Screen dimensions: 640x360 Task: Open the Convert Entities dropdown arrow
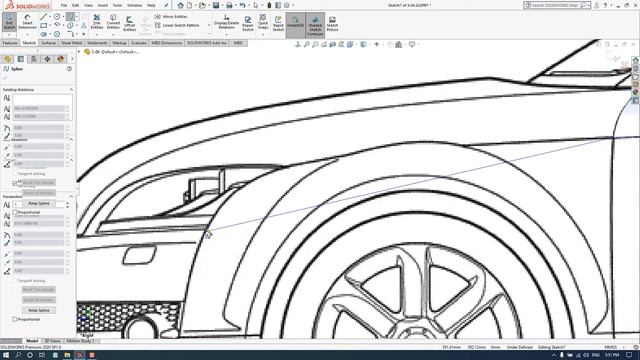[x=113, y=34]
